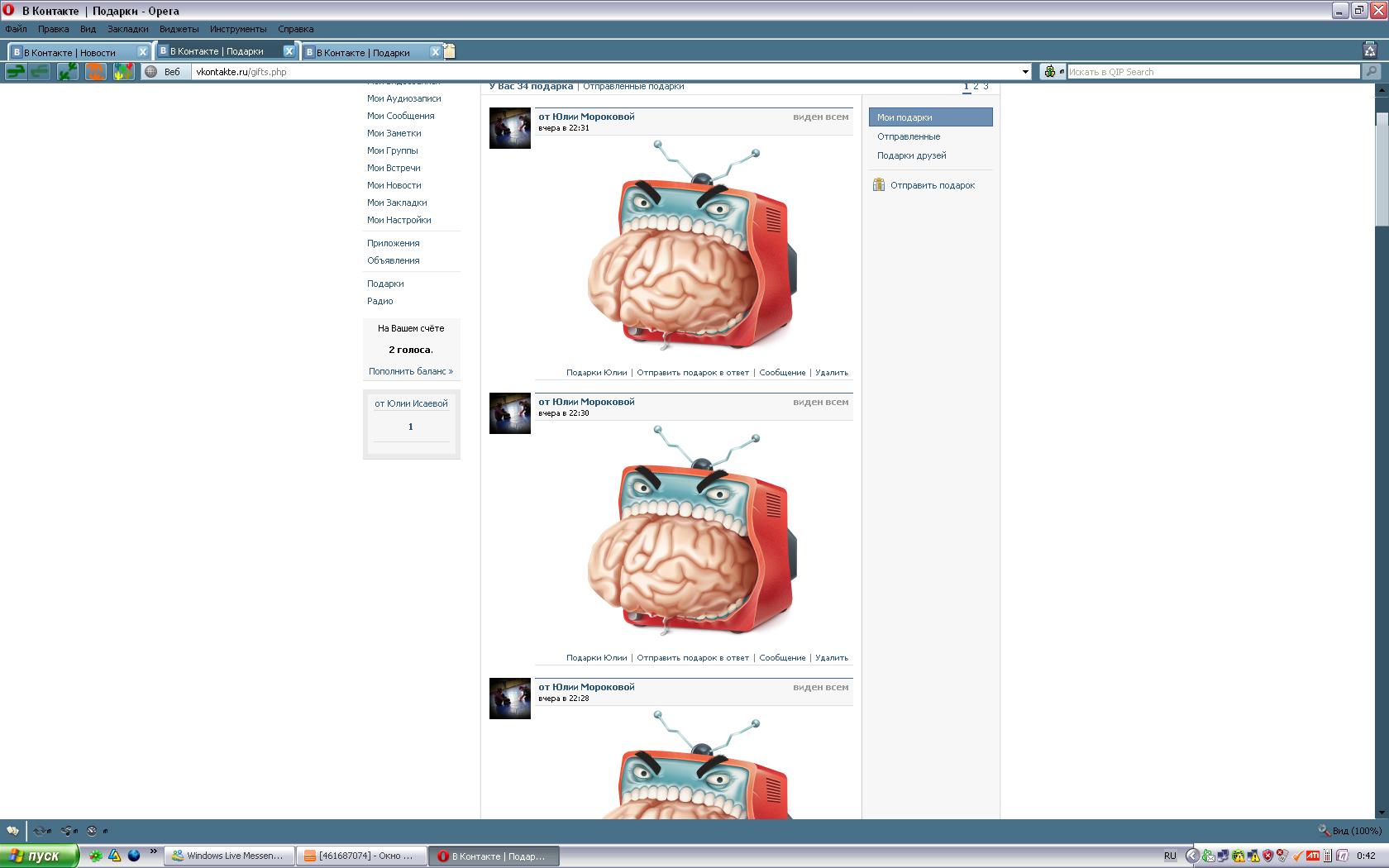
Task: Click the magnifier search go button
Action: click(x=1372, y=72)
